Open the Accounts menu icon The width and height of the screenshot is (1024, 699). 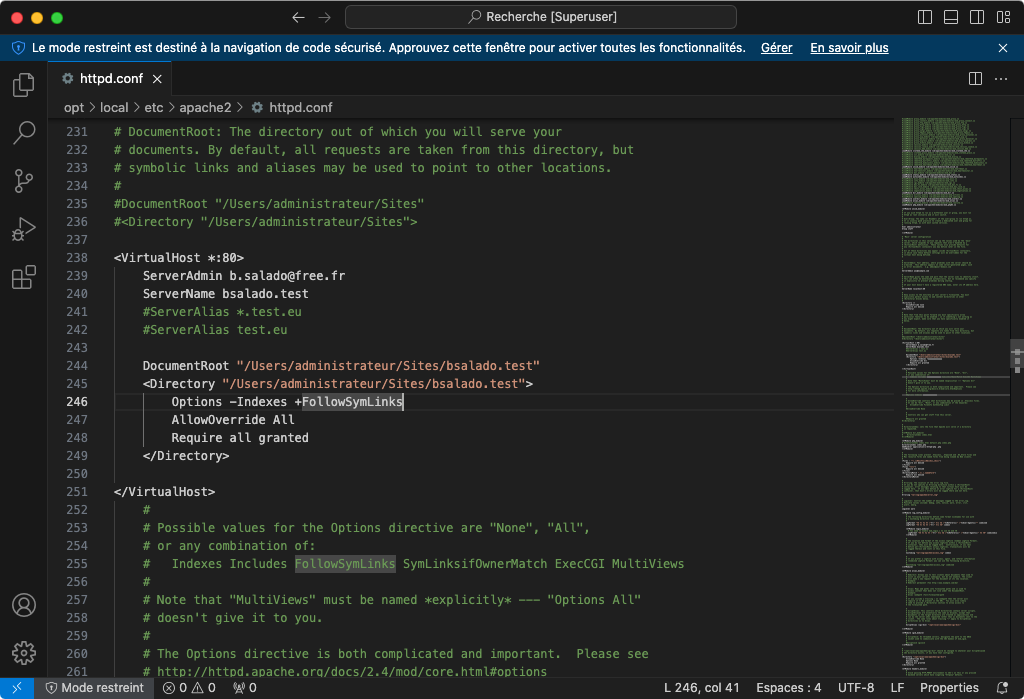[23, 606]
